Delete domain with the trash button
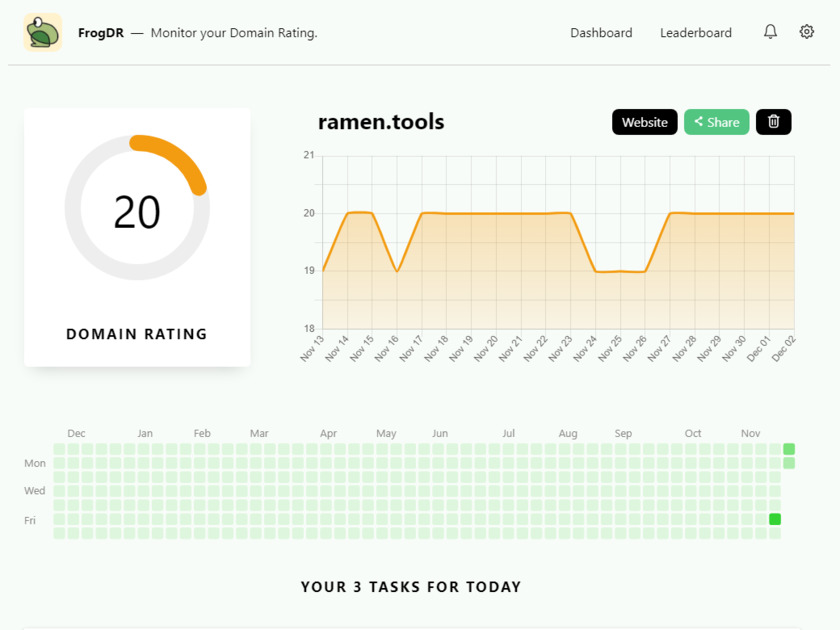This screenshot has width=840, height=630. click(773, 122)
